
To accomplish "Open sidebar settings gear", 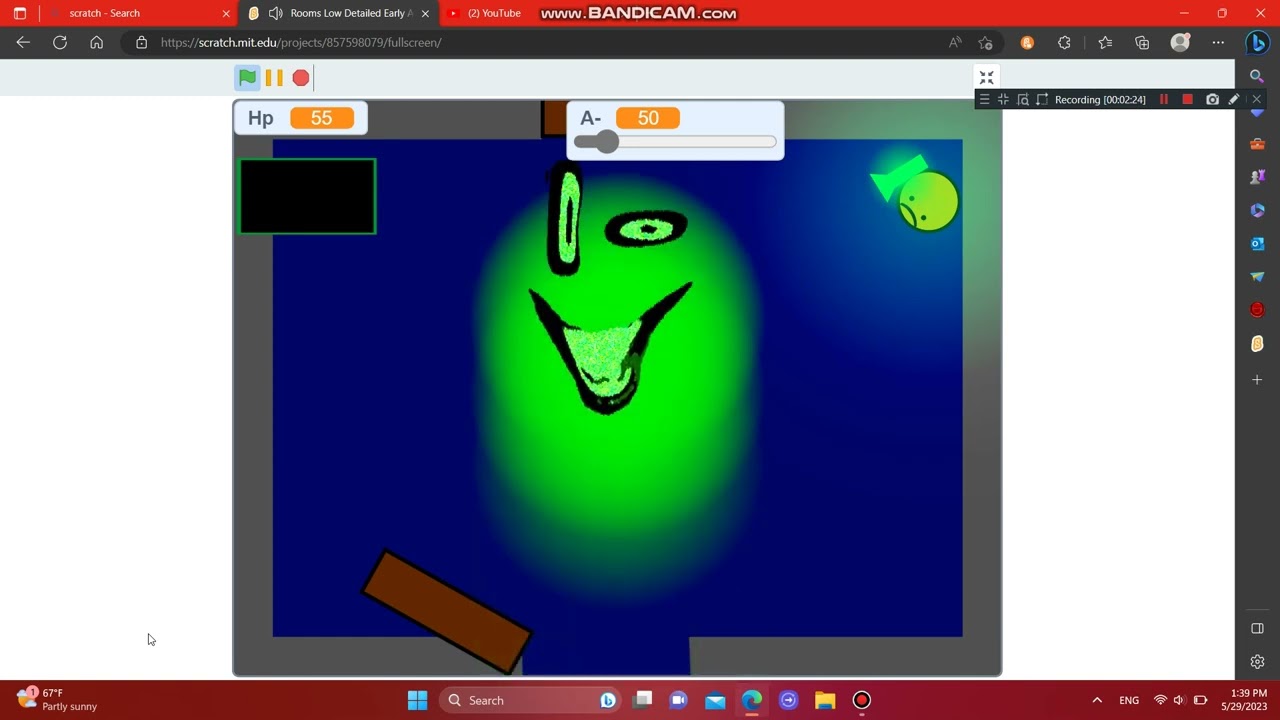I will tap(1257, 662).
